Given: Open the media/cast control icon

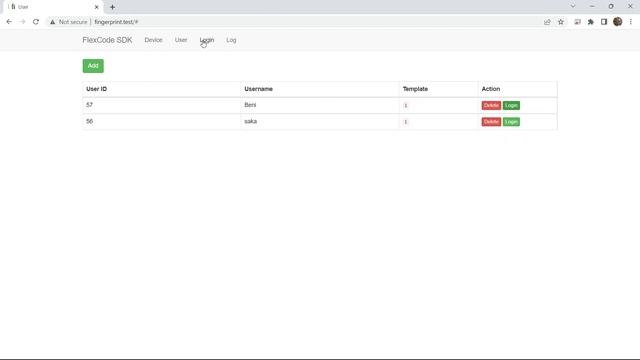Looking at the screenshot, I should [577, 22].
